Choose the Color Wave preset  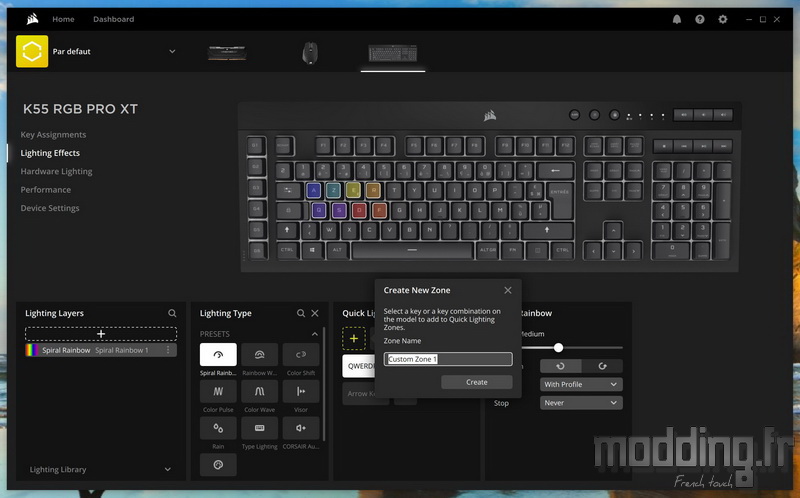point(259,391)
